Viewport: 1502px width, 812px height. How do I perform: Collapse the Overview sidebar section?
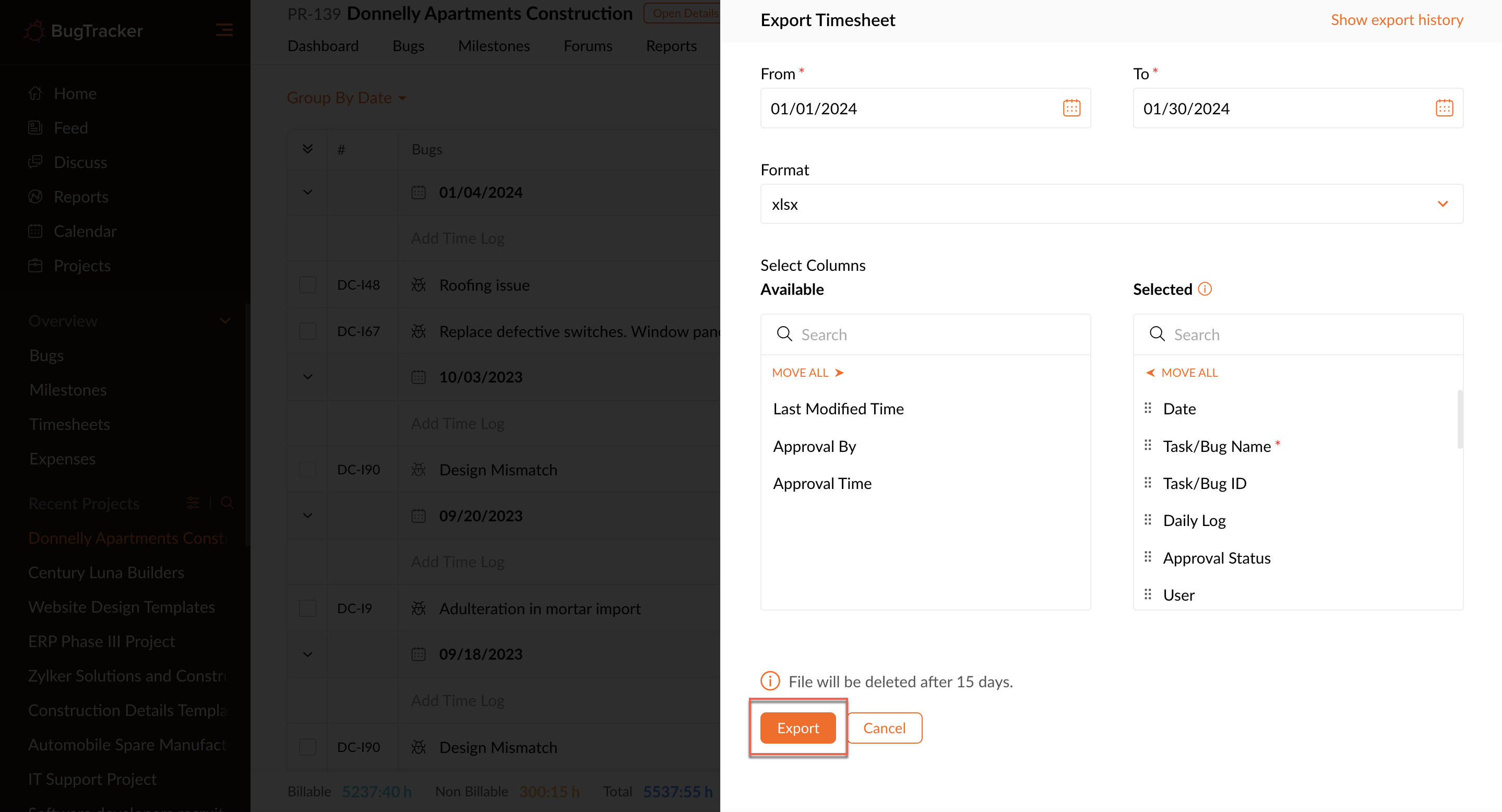[225, 320]
